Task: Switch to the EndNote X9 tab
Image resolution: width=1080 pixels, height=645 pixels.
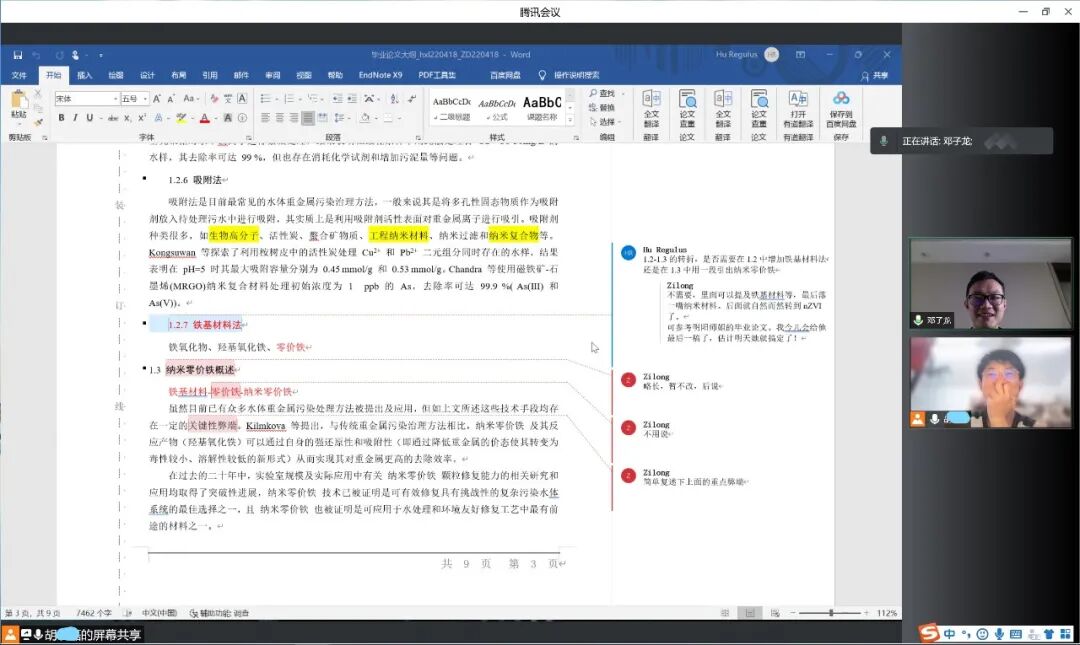Action: pos(380,75)
